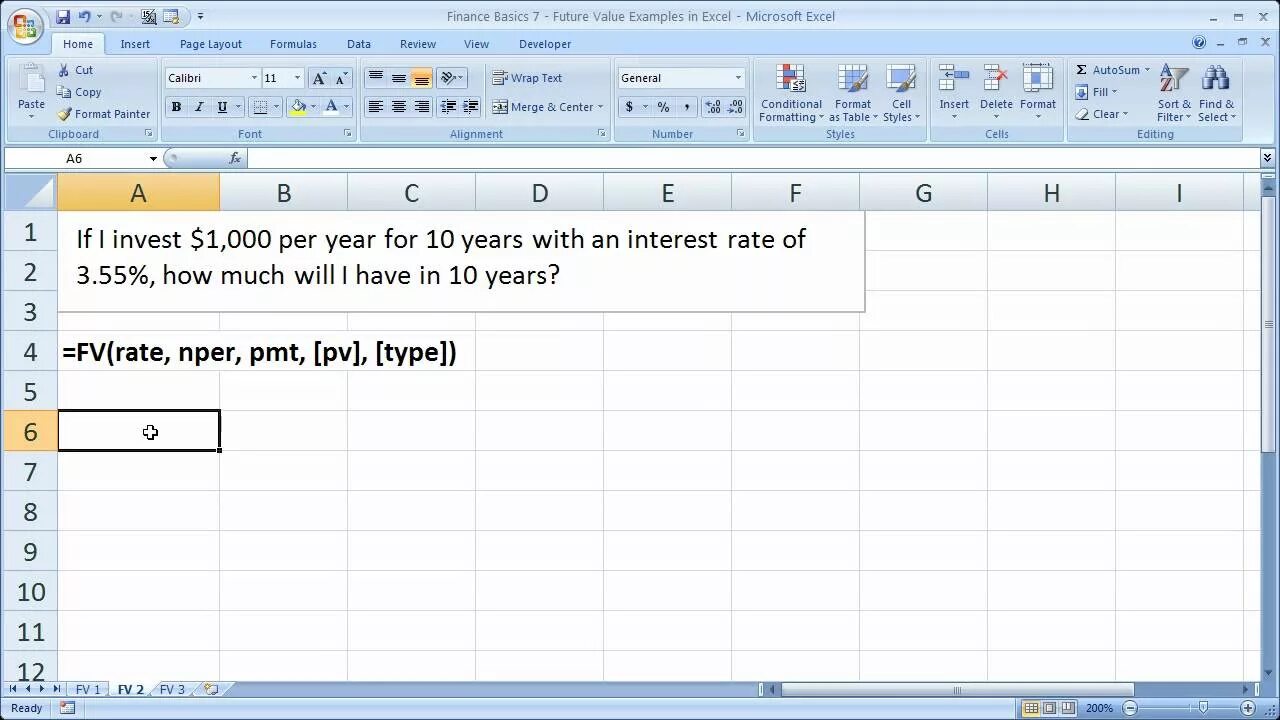Increase font size with Grow Font
Screen dimensions: 1280x720
tap(320, 78)
